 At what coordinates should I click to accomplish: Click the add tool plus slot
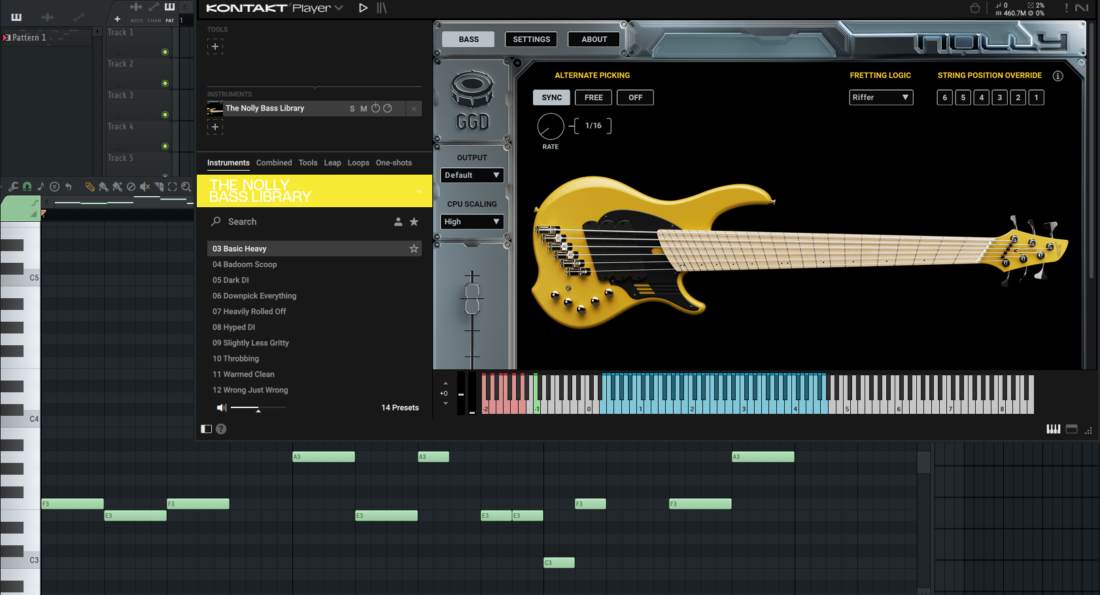click(x=215, y=46)
